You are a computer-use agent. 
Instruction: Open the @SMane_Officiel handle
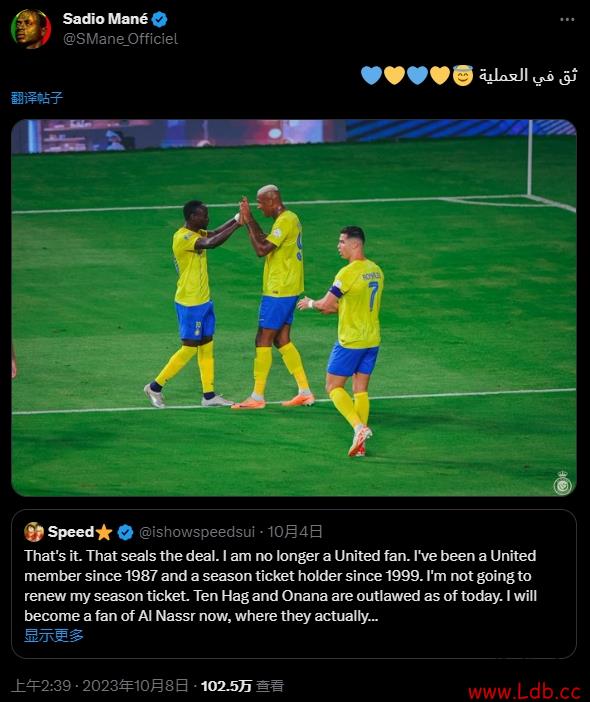click(120, 39)
